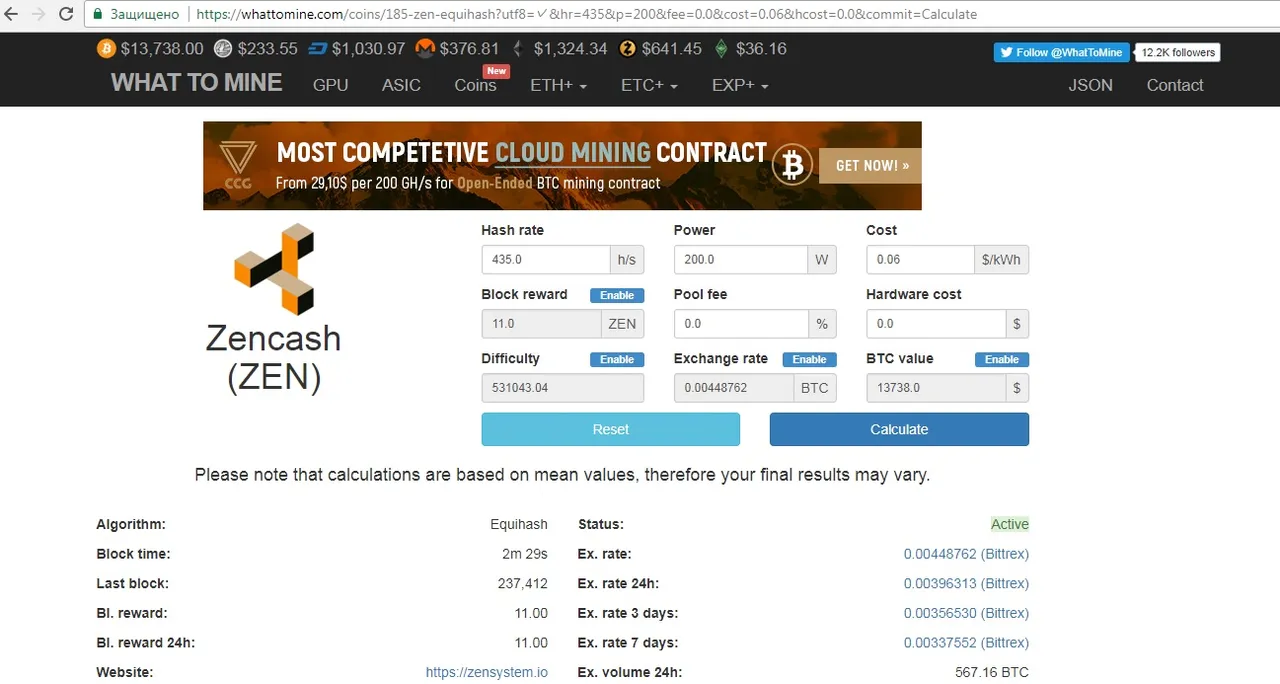Click the Last block value 237,412
The width and height of the screenshot is (1280, 684).
point(522,583)
